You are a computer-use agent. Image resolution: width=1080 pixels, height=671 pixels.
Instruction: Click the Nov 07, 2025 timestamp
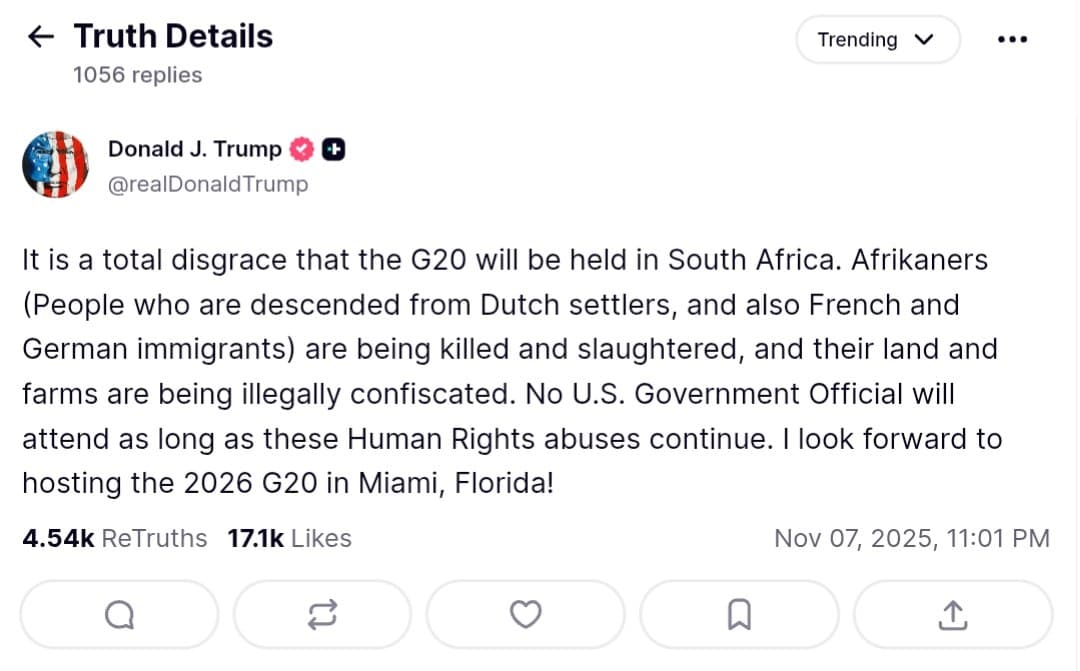[913, 538]
